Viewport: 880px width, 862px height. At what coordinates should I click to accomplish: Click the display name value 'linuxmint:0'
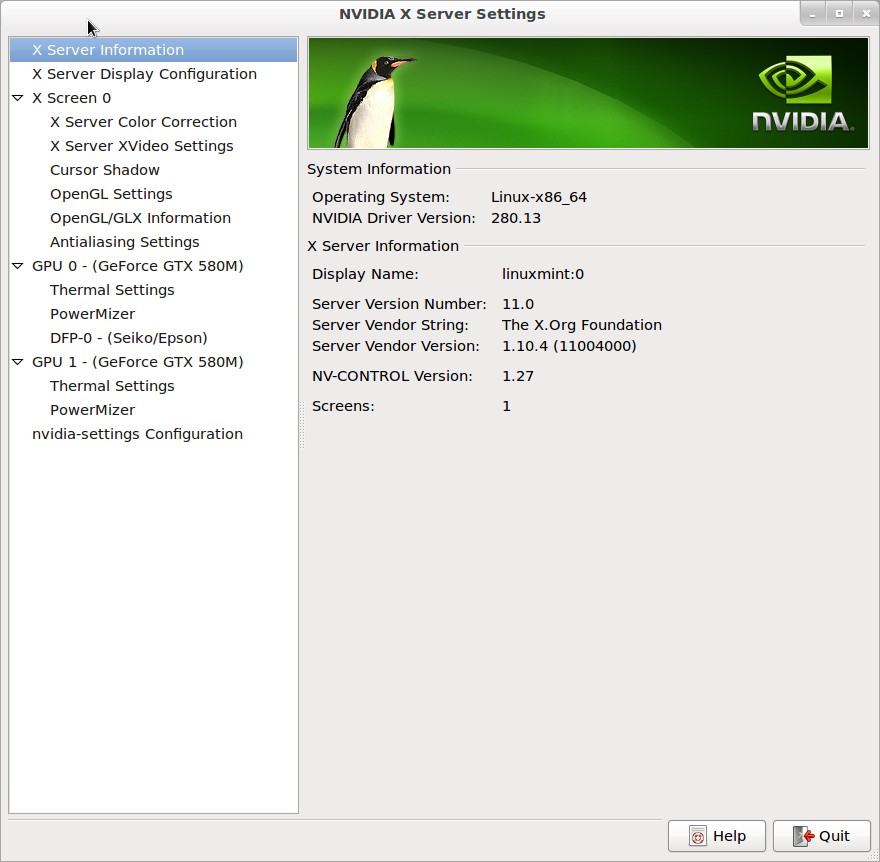tap(543, 274)
